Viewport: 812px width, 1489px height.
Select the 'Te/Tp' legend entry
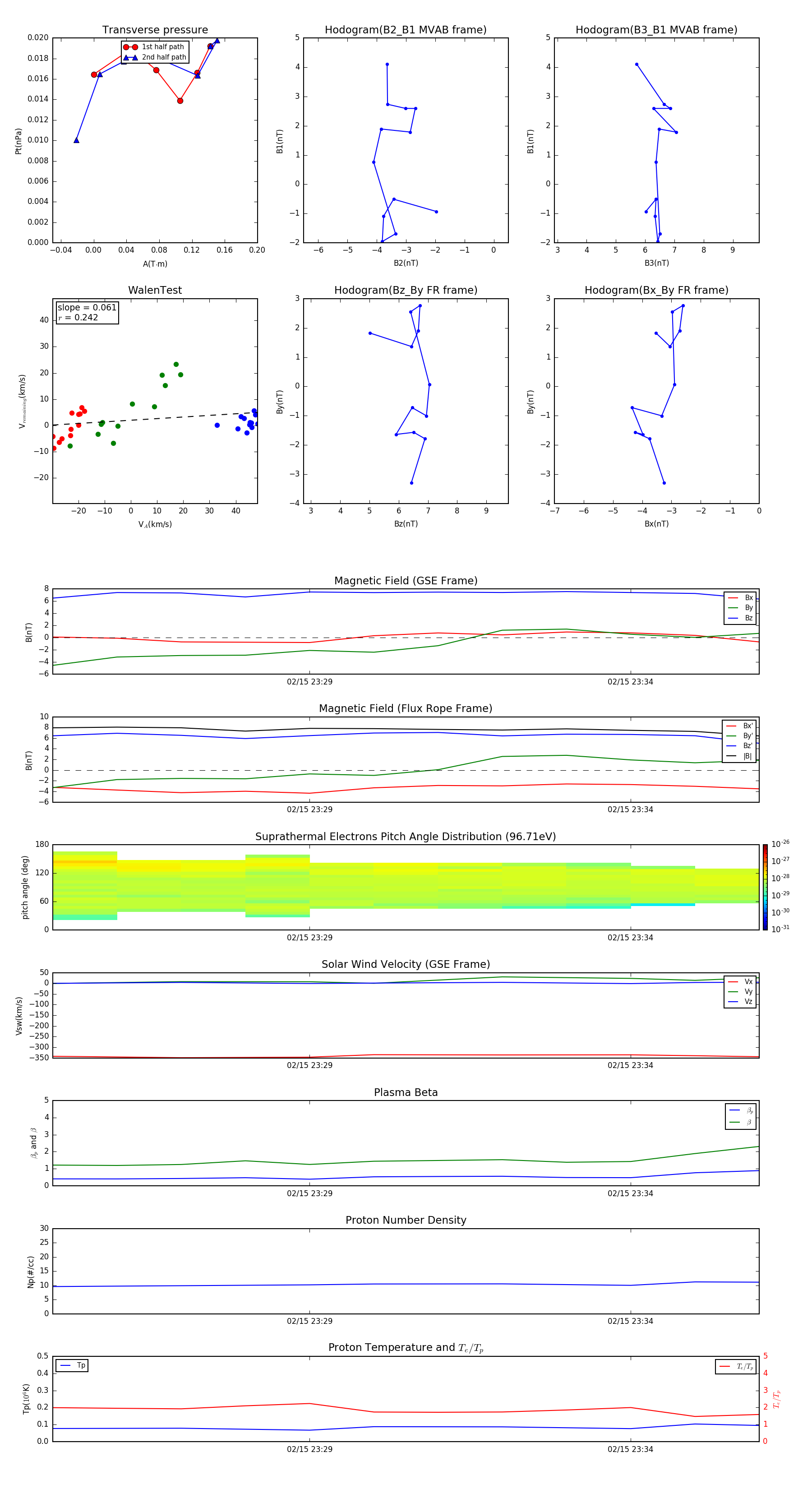point(736,1367)
